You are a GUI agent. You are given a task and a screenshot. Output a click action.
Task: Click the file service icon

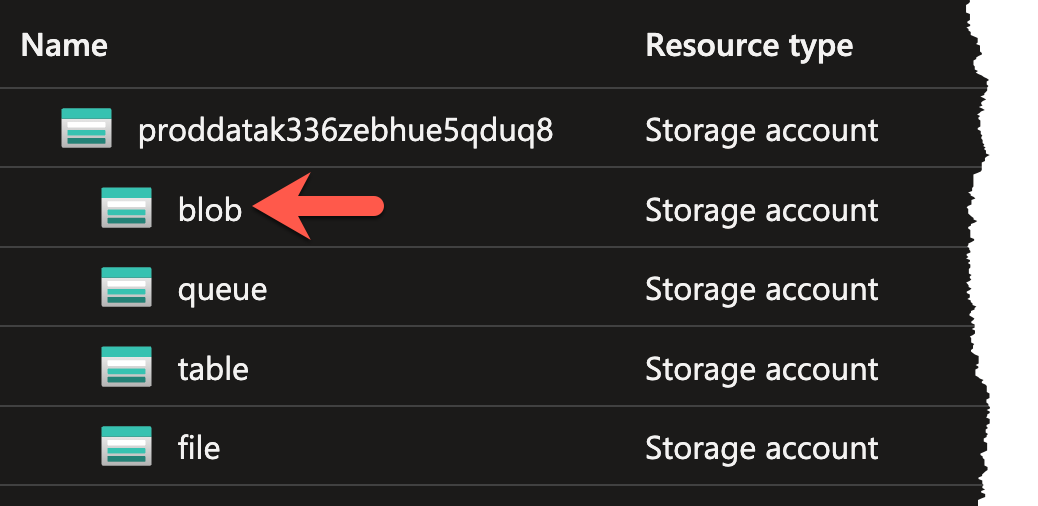tap(126, 447)
